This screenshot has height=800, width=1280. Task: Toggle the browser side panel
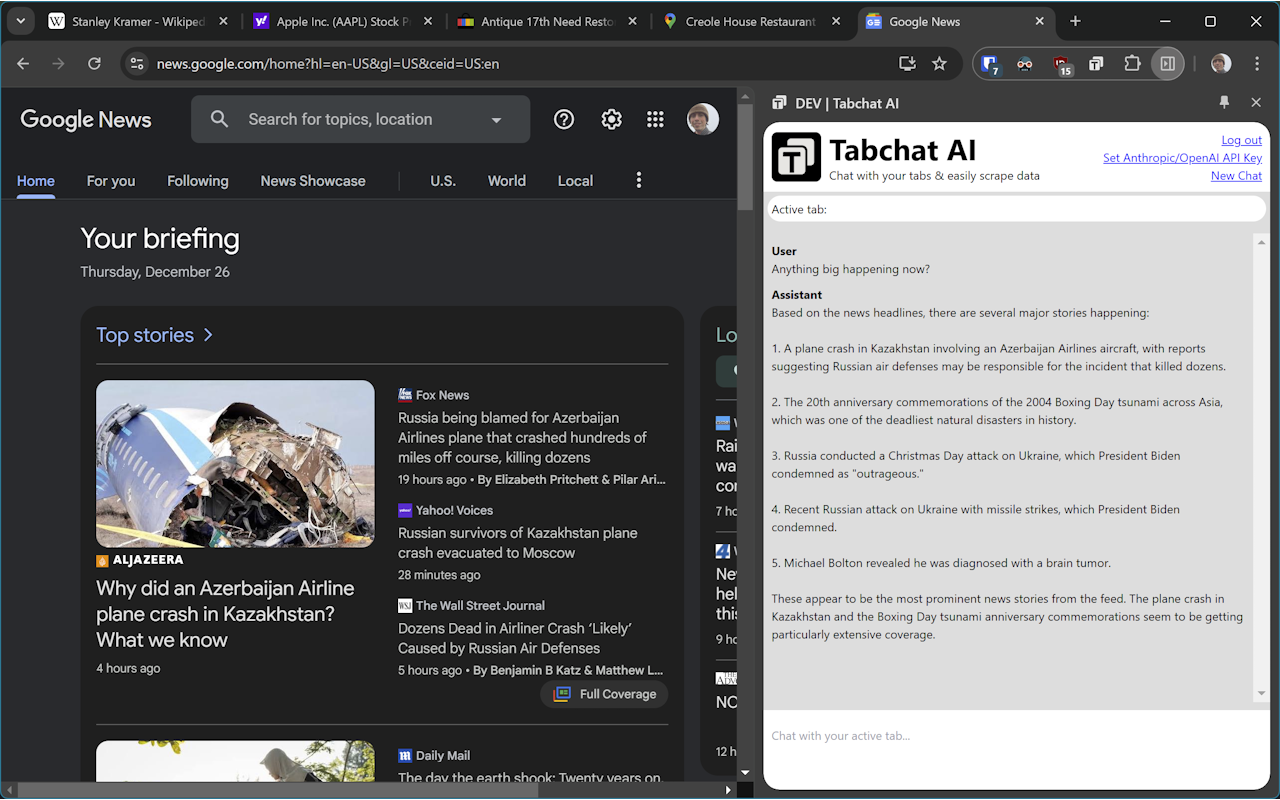pos(1167,64)
